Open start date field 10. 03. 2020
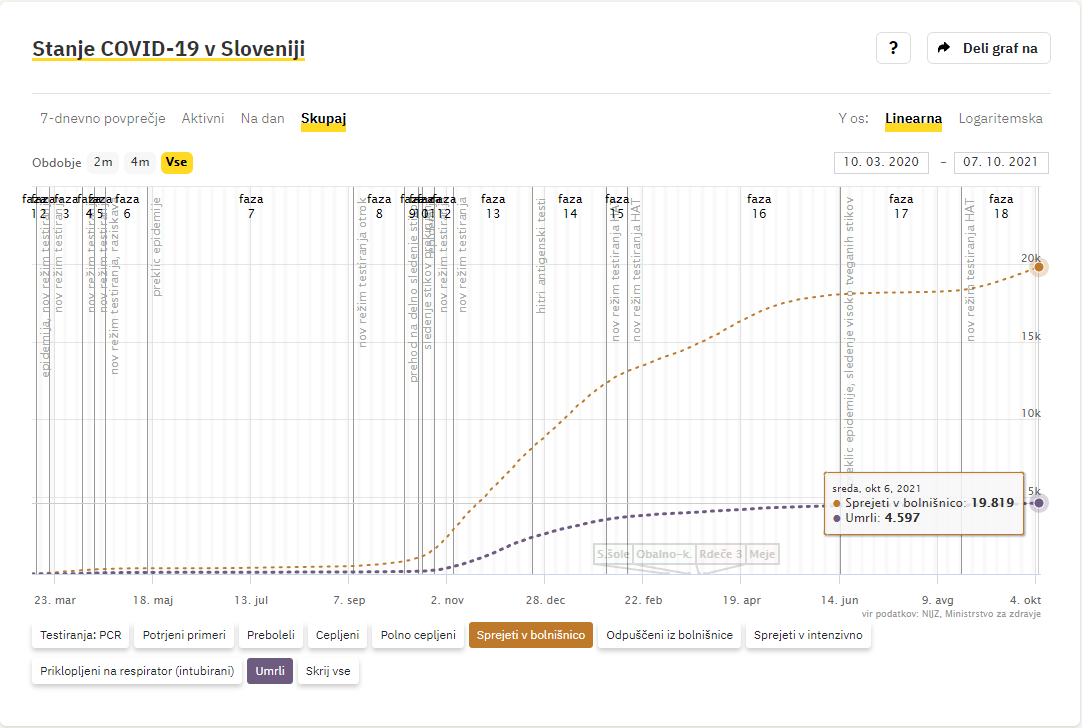The height and width of the screenshot is (728, 1082). point(881,162)
